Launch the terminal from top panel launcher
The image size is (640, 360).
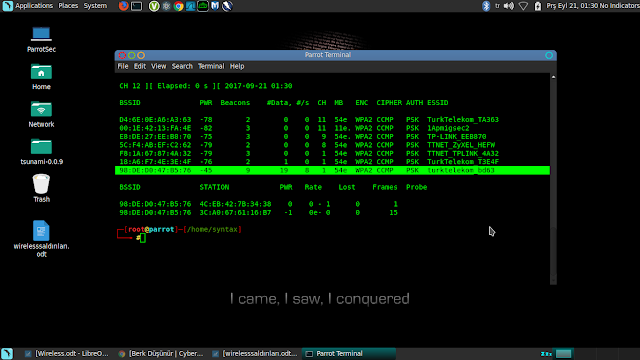pos(136,6)
